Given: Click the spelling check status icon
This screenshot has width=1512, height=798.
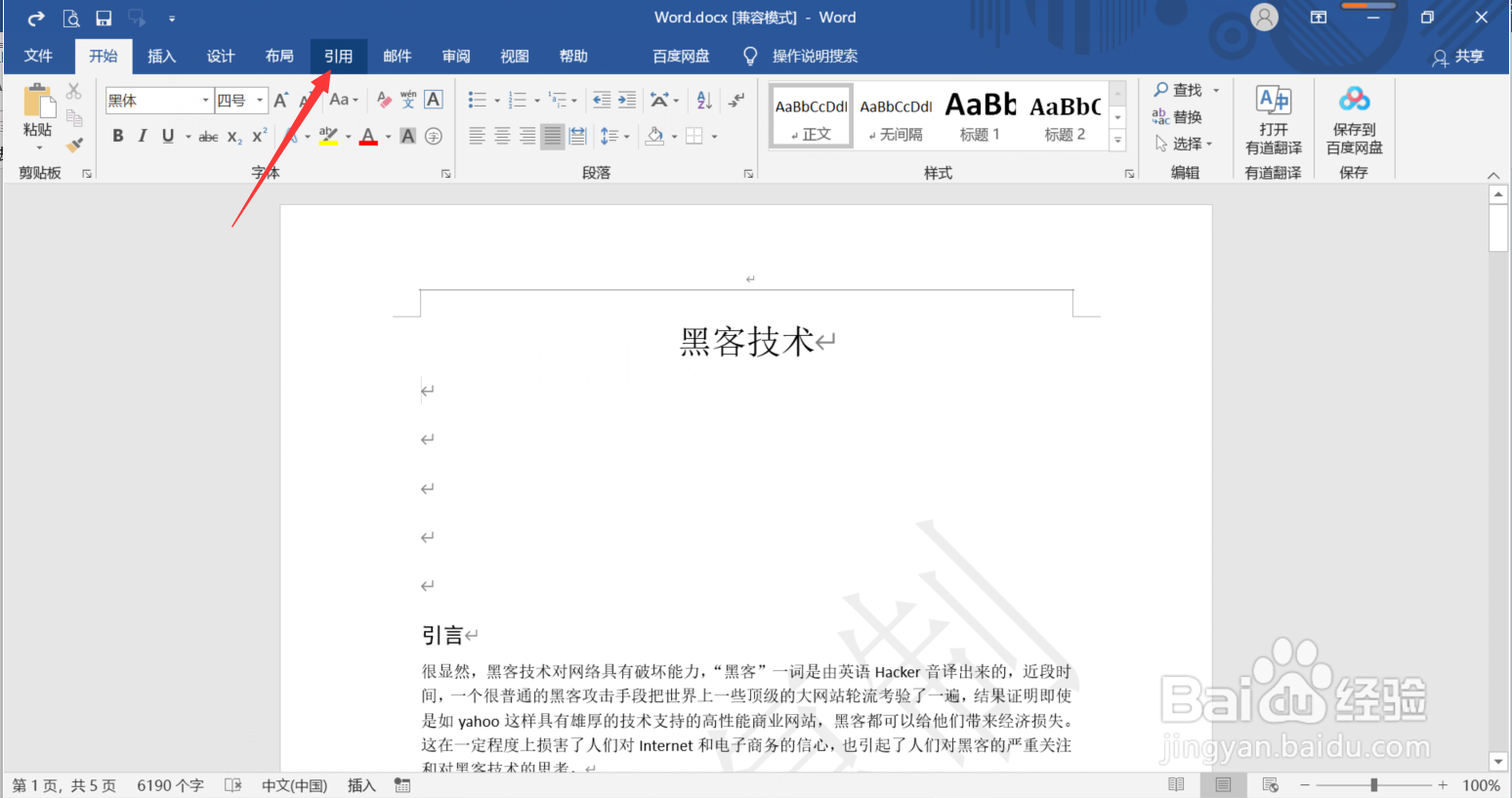Looking at the screenshot, I should coord(232,785).
